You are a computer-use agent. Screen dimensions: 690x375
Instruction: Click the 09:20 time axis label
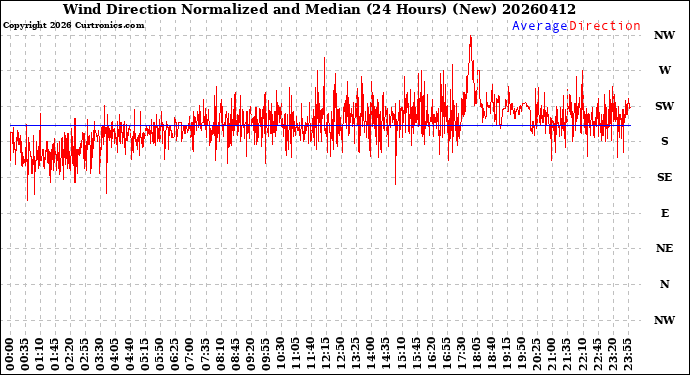click(x=250, y=354)
